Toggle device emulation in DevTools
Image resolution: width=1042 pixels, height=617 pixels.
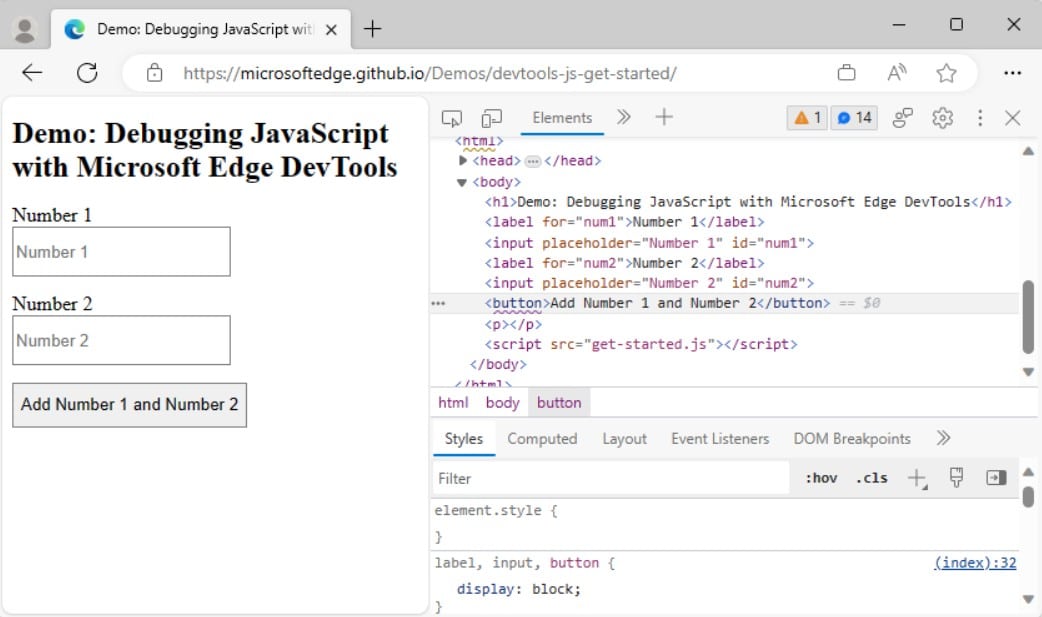pos(491,118)
